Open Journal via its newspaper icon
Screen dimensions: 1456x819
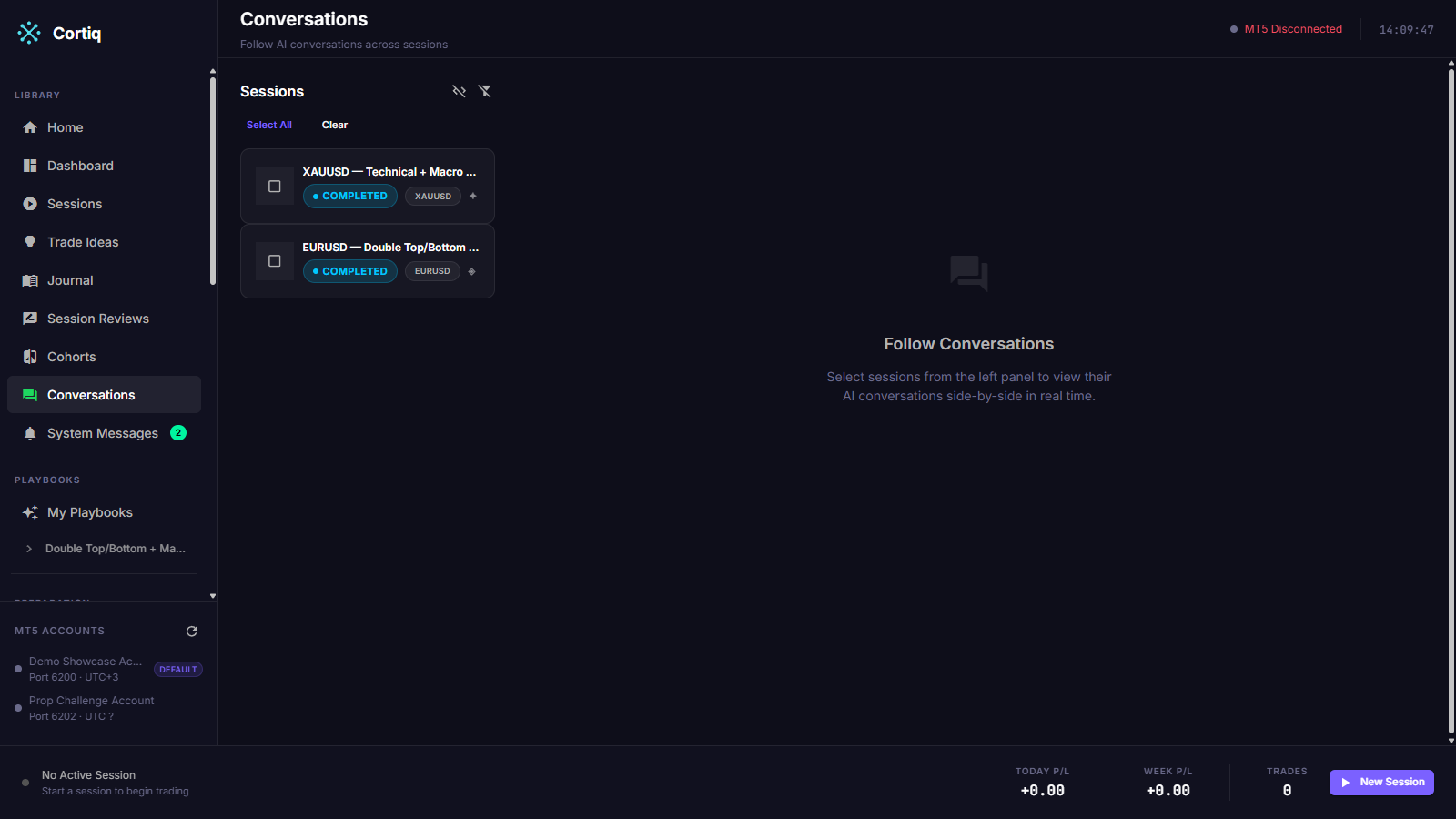coord(30,280)
